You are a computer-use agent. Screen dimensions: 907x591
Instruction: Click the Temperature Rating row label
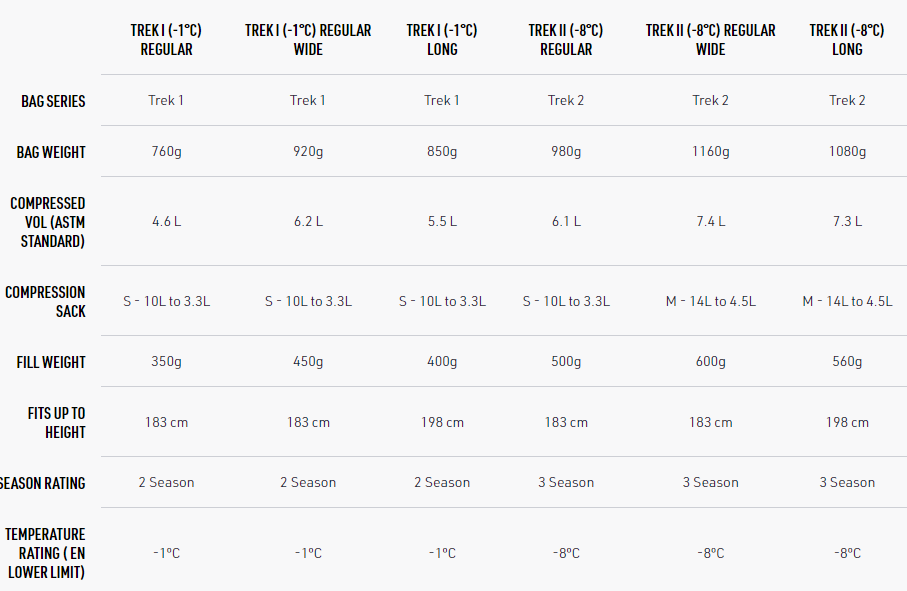coord(45,553)
